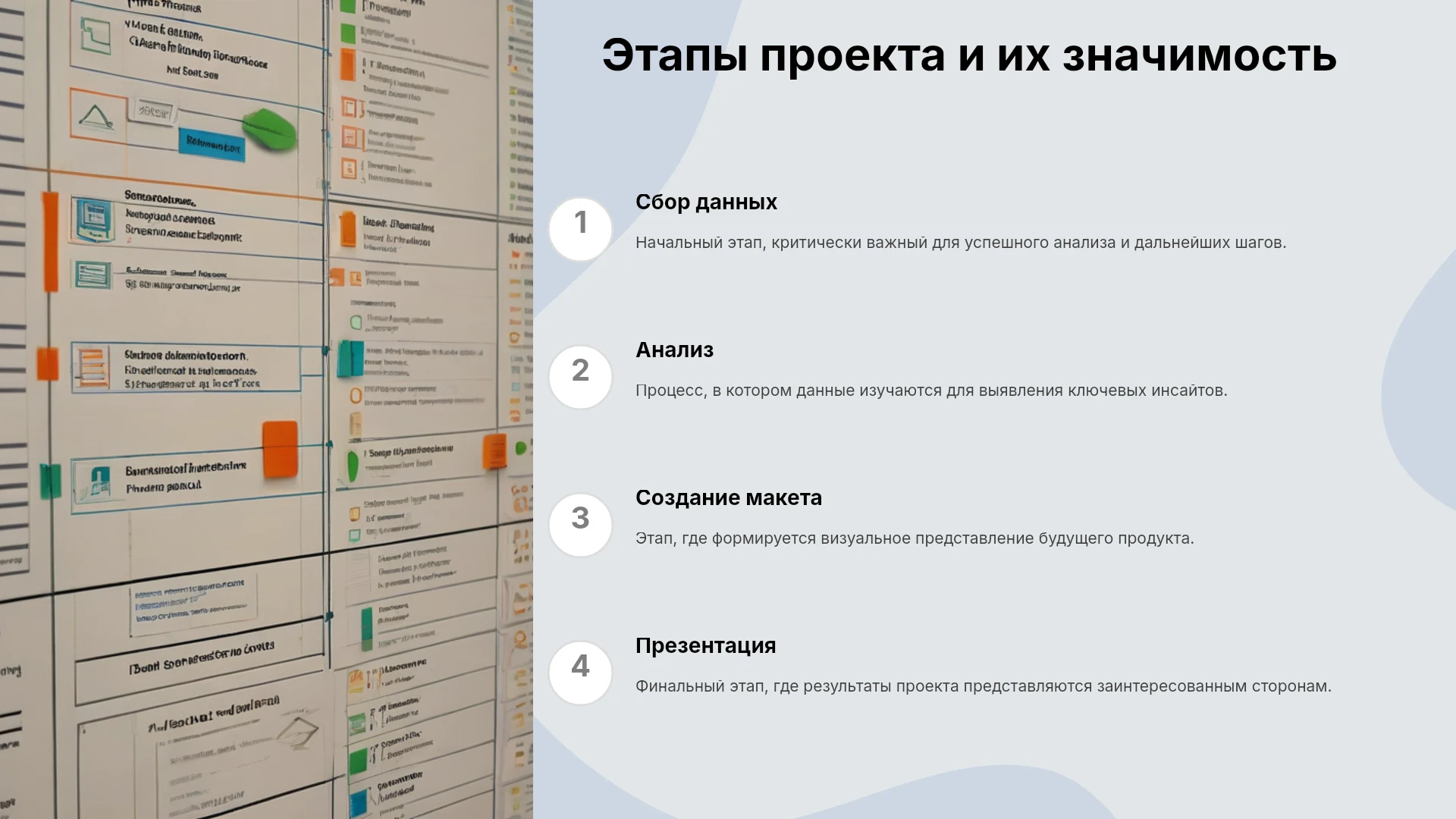Click the number 1 circle badge

point(580,229)
